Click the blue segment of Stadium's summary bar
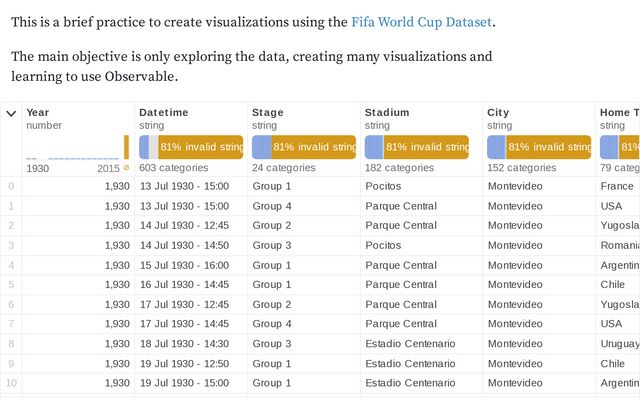Image resolution: width=640 pixels, height=400 pixels. [x=371, y=148]
